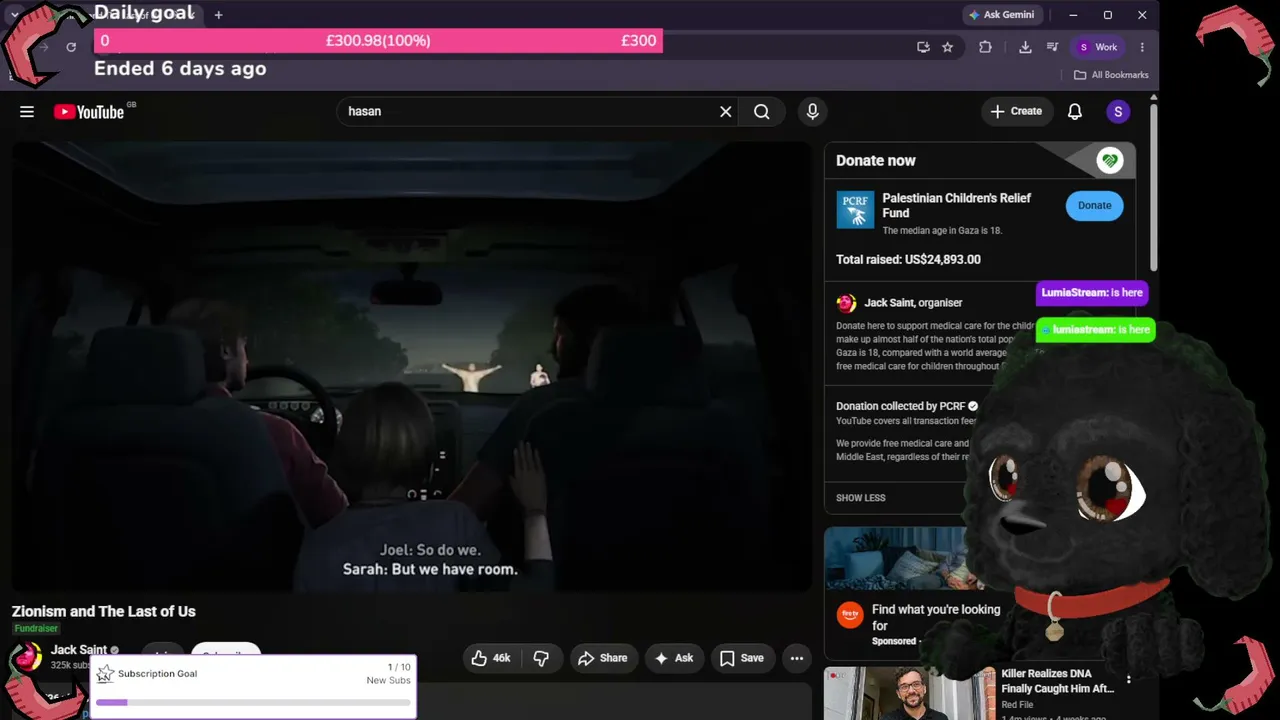This screenshot has width=1280, height=720.
Task: Start voice search with the microphone
Action: coord(812,112)
